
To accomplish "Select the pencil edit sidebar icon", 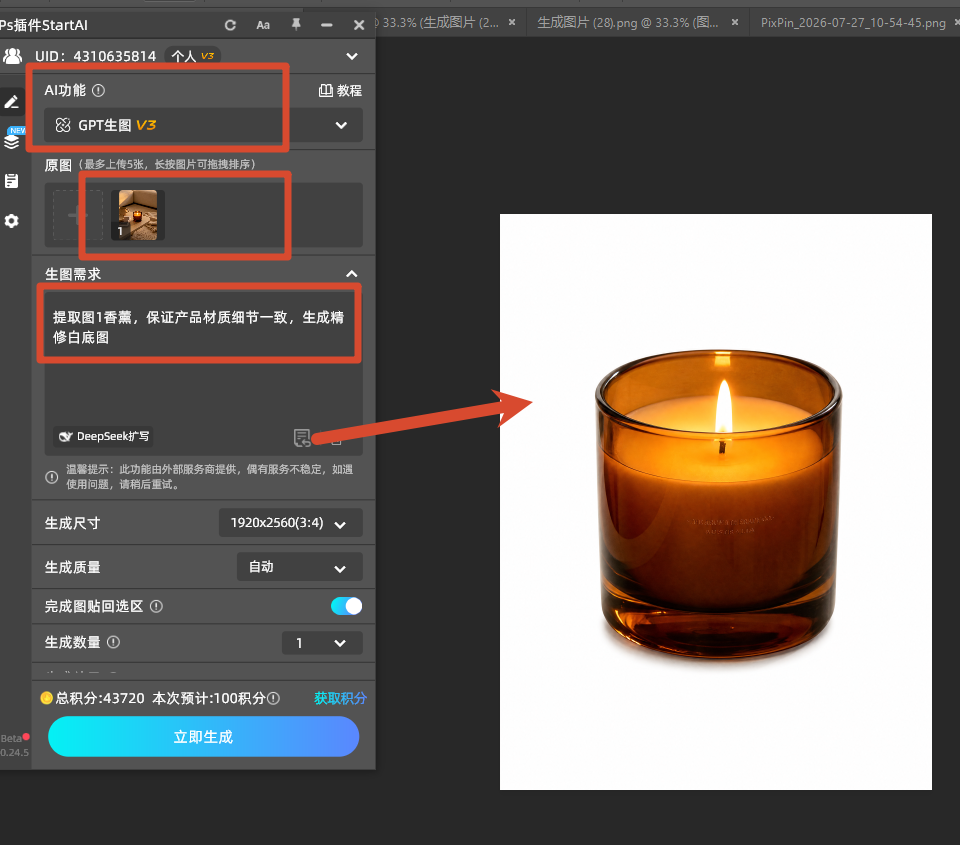I will coord(12,102).
